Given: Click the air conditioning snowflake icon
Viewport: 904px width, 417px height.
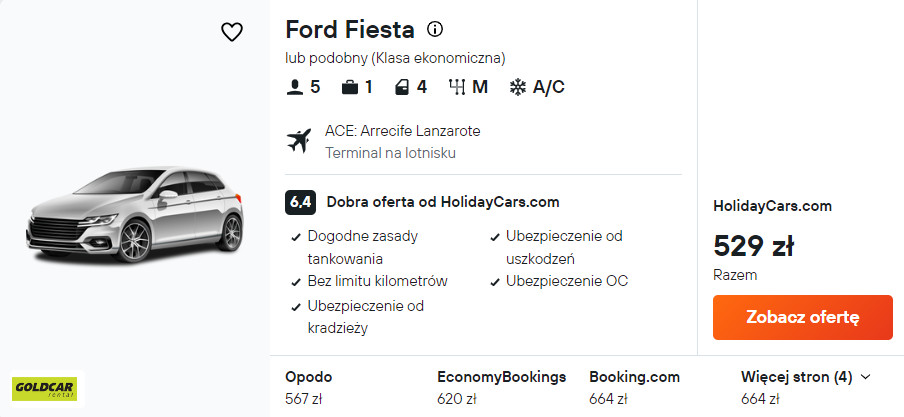Looking at the screenshot, I should tap(518, 87).
